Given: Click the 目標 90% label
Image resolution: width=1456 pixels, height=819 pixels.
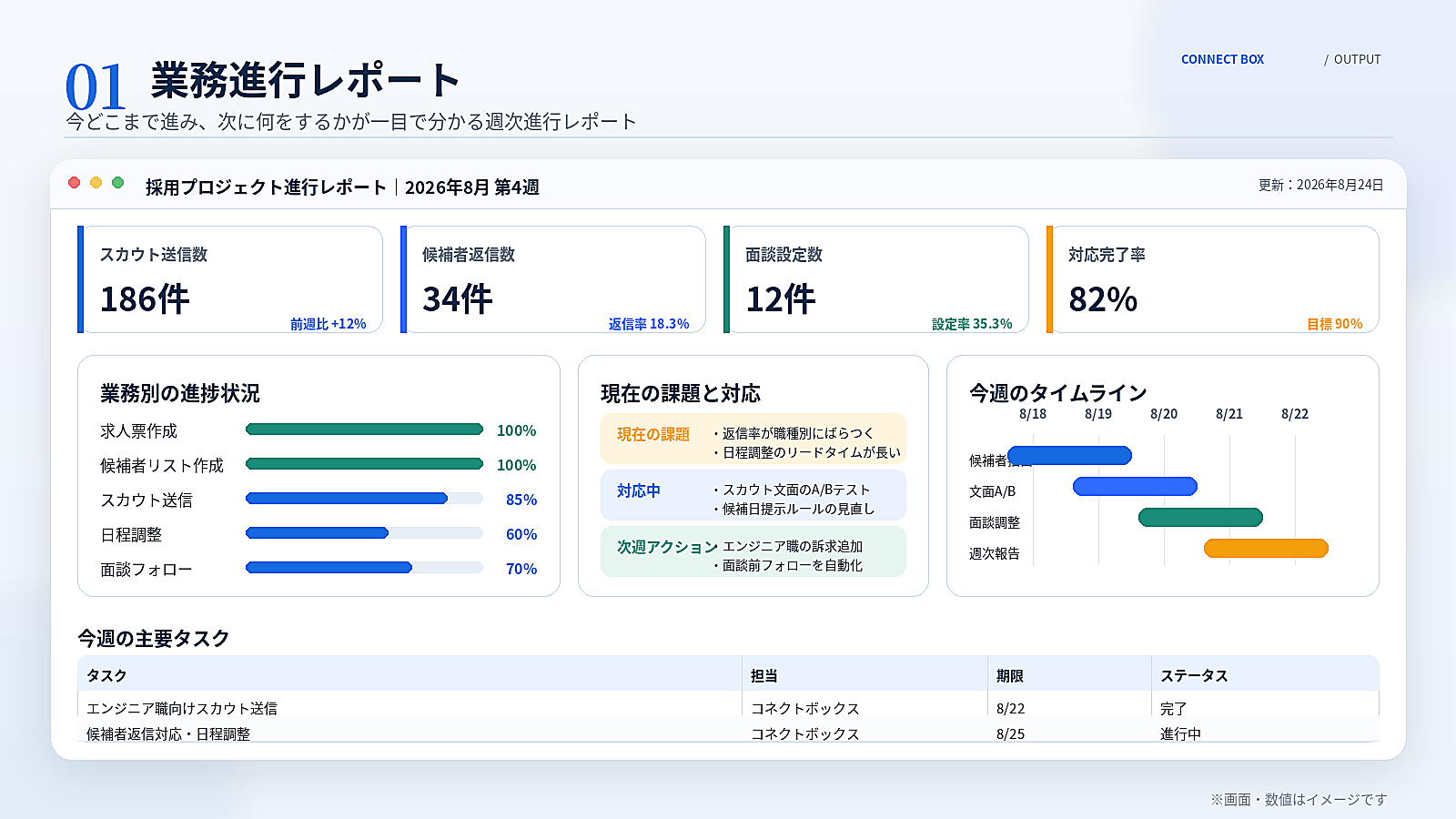Looking at the screenshot, I should coord(1335,324).
